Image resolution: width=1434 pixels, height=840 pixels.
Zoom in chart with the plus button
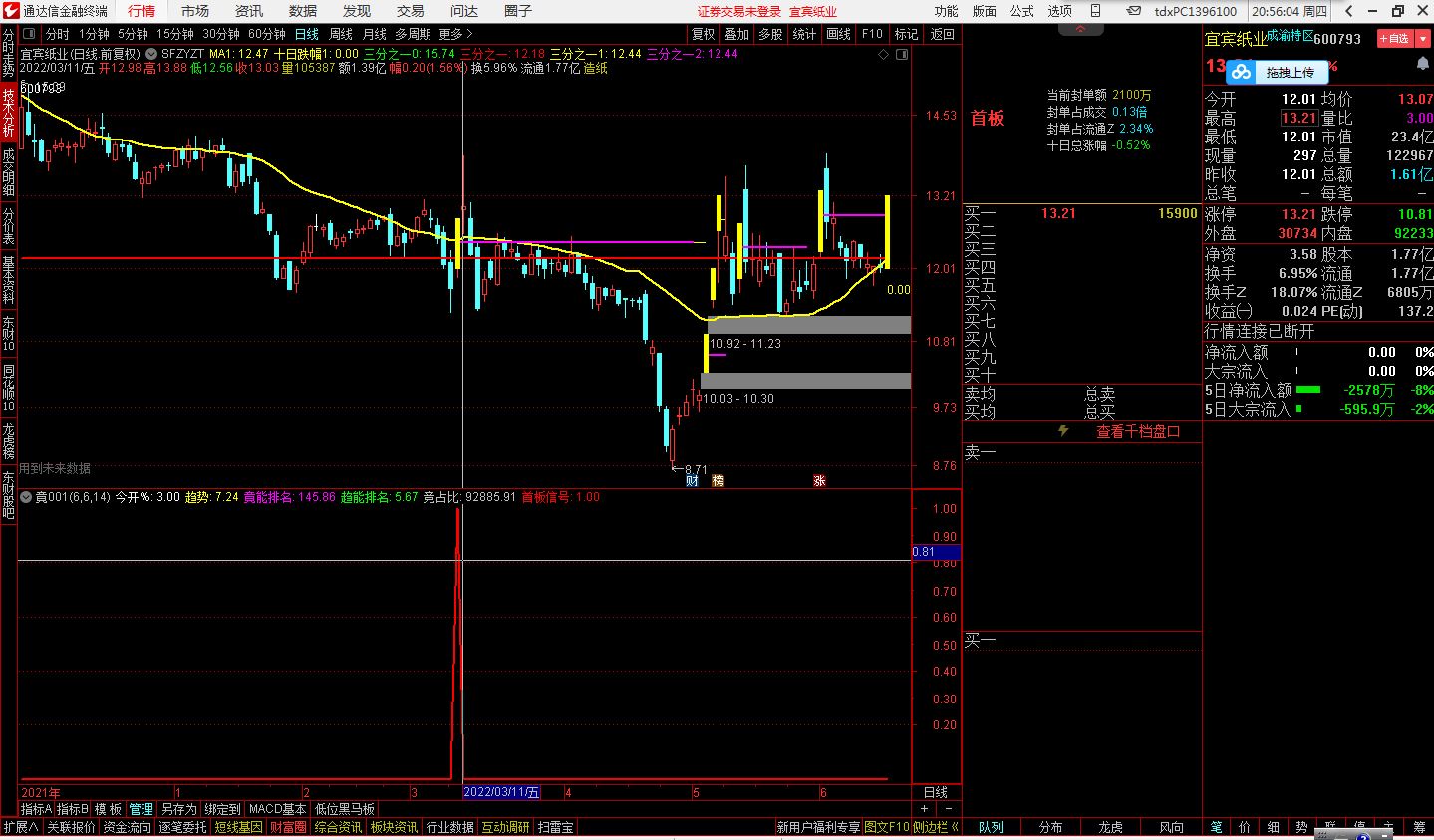pyautogui.click(x=925, y=809)
